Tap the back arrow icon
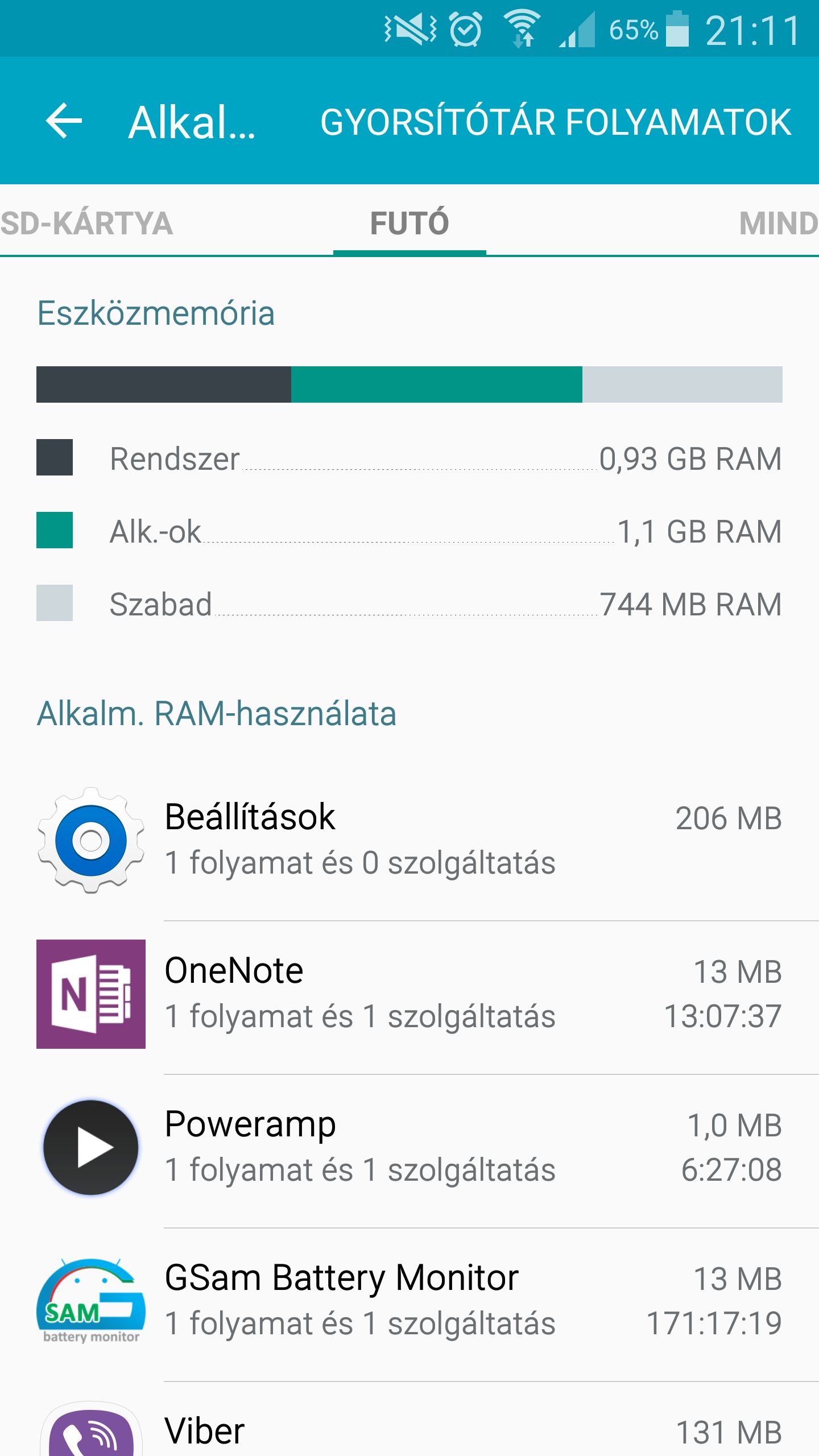This screenshot has height=1456, width=819. point(64,121)
